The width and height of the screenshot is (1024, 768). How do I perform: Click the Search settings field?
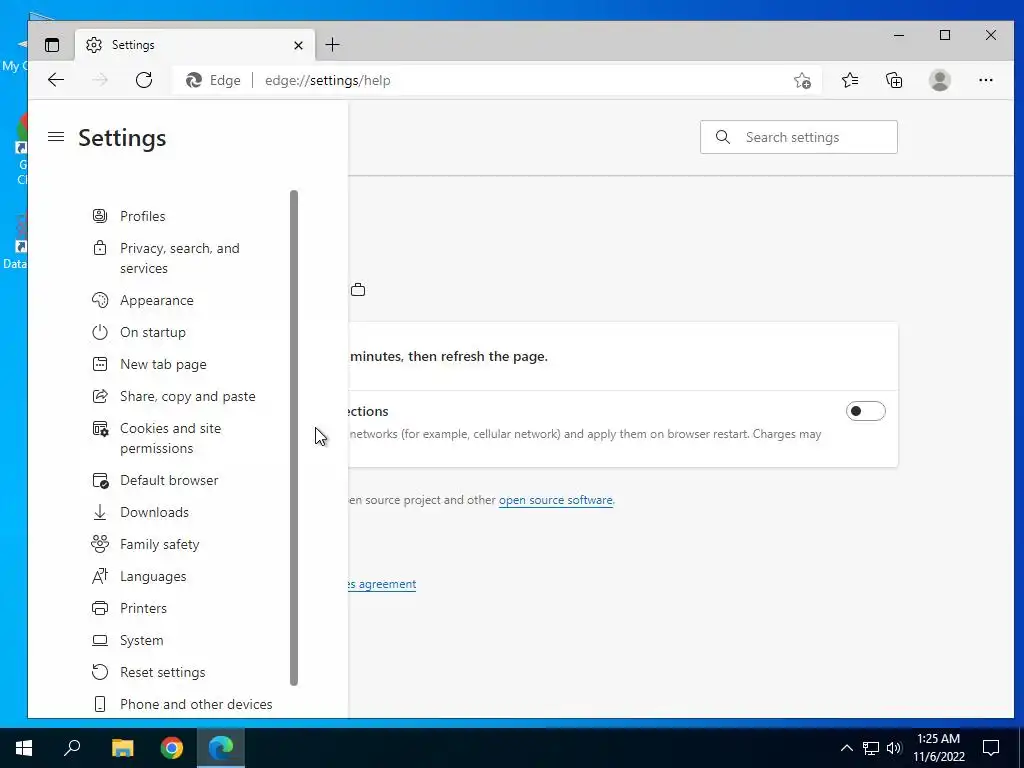[798, 137]
